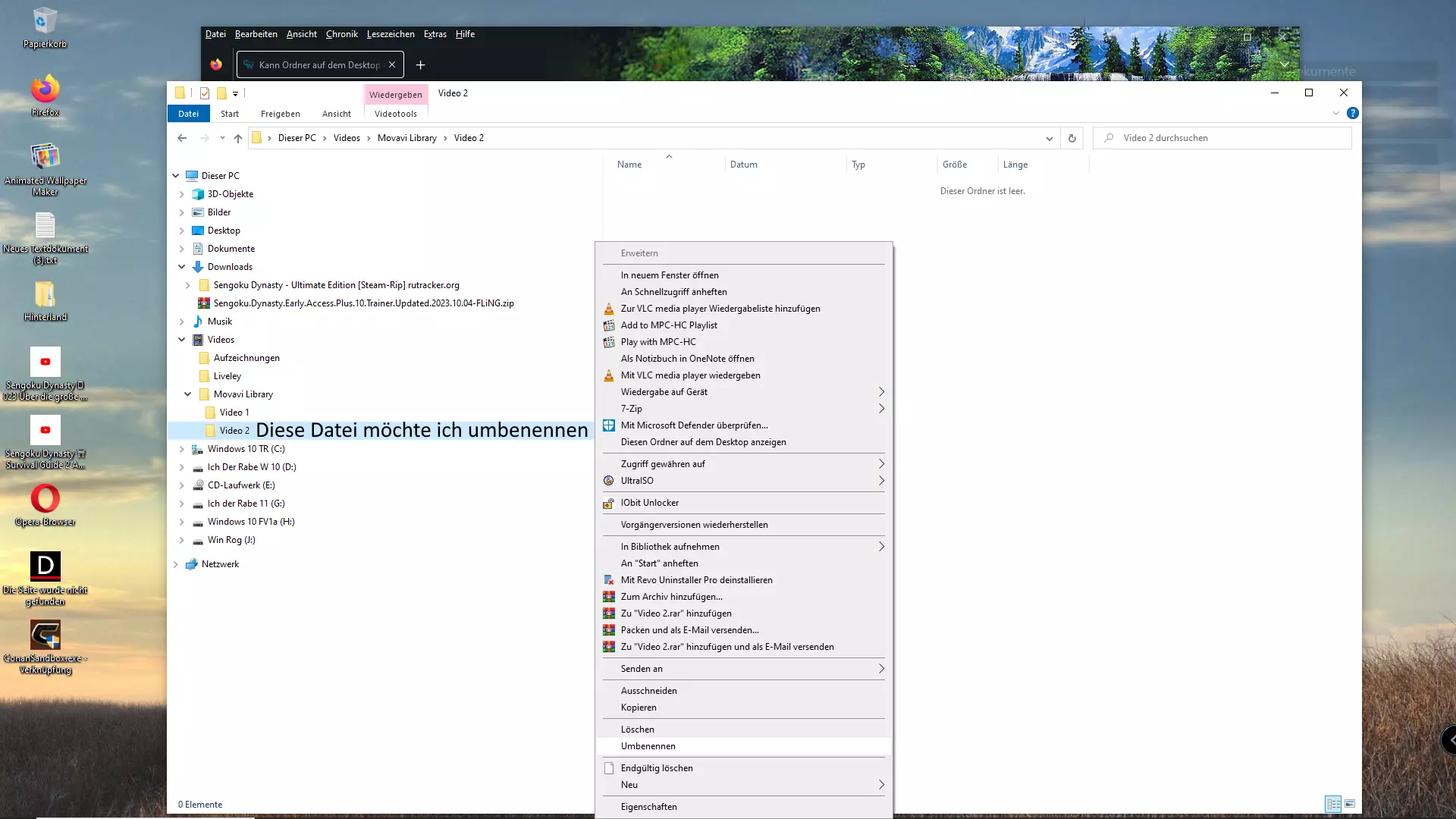The image size is (1456, 819).
Task: Close the 'Kann Ordner auf dem Desktop' tab
Action: point(392,65)
